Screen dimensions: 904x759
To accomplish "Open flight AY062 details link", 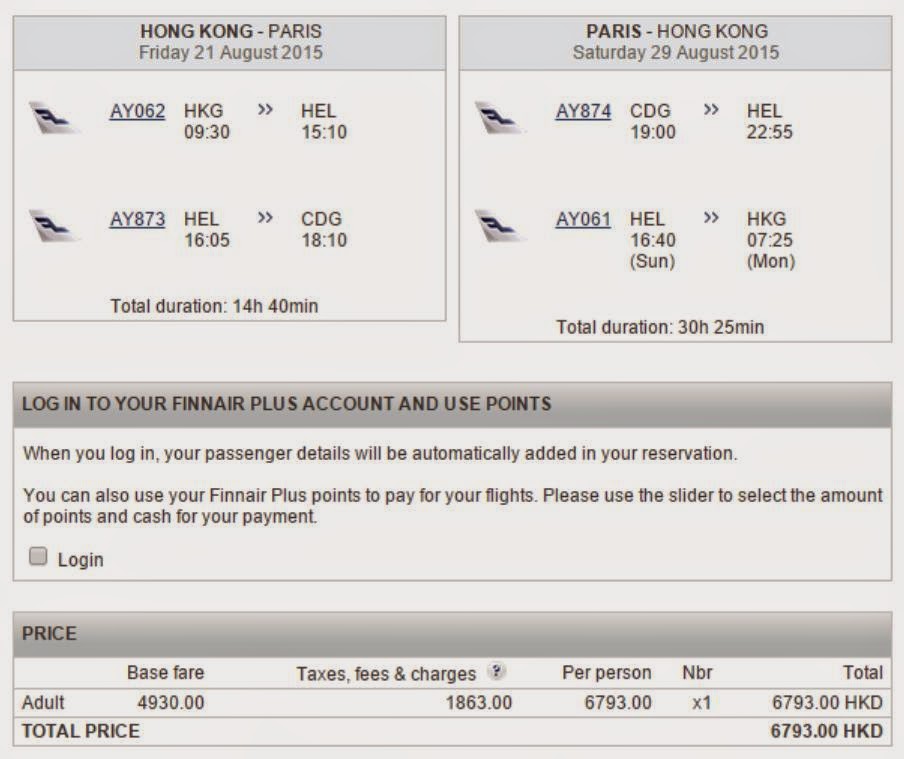I will pos(137,111).
